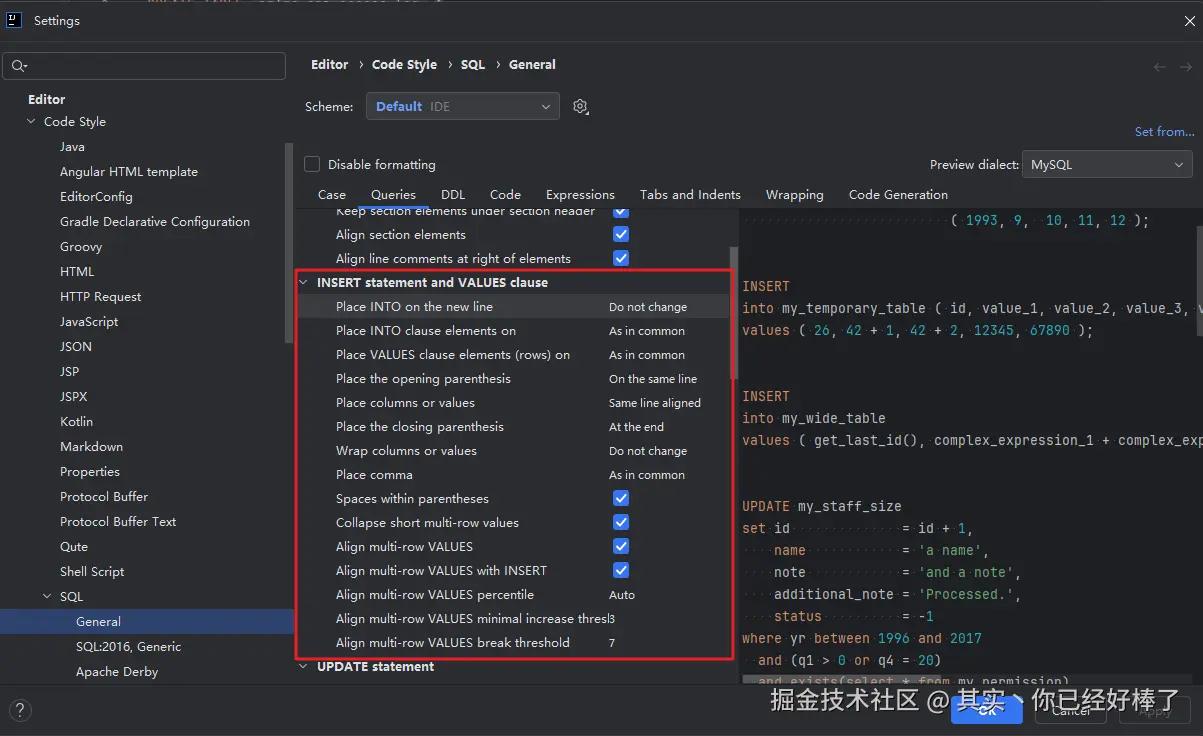Collapse the Code Style tree node
This screenshot has height=736, width=1203.
(x=31, y=122)
